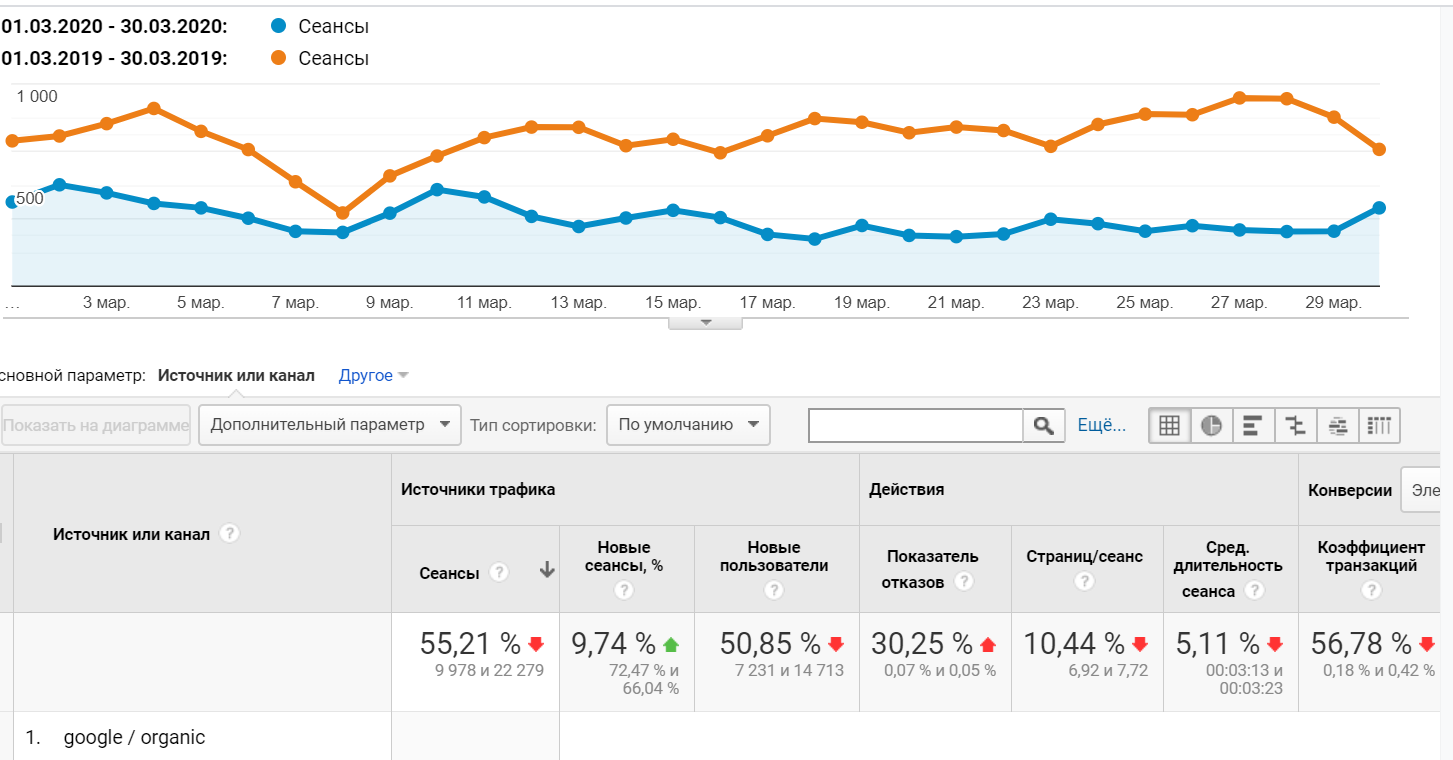Click the Показать на диаграмме button
Viewport: 1453px width, 760px height.
click(96, 425)
